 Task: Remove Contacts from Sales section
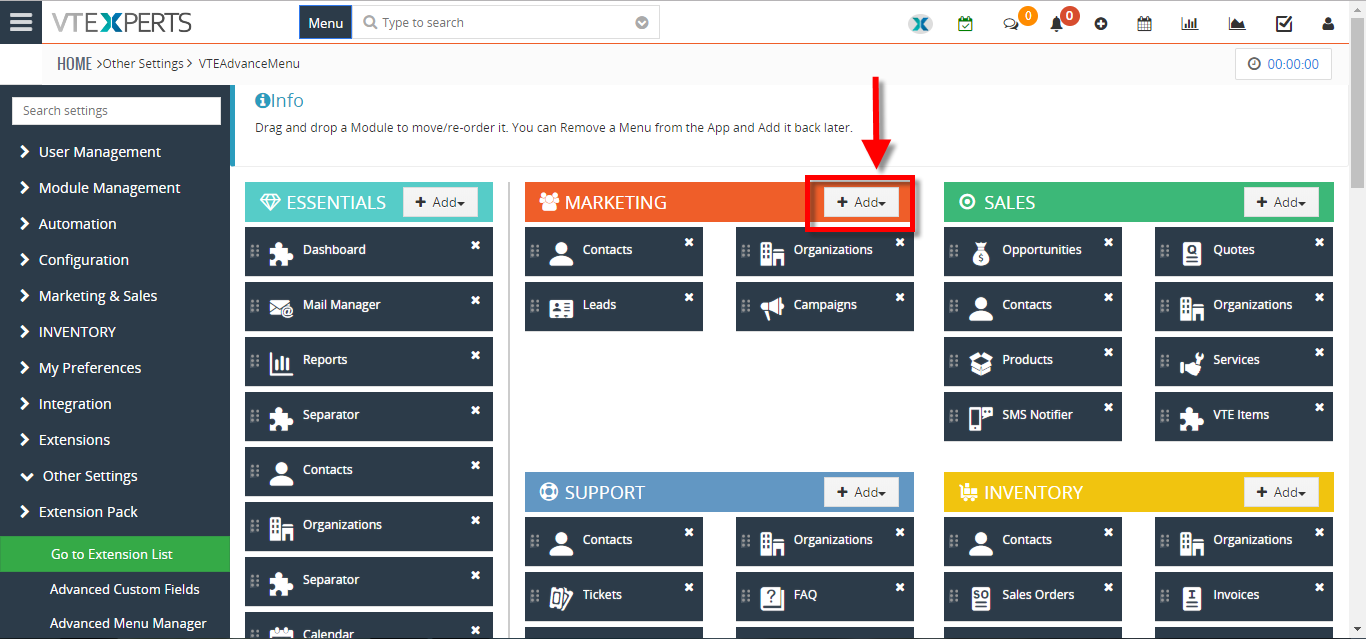click(x=1109, y=297)
